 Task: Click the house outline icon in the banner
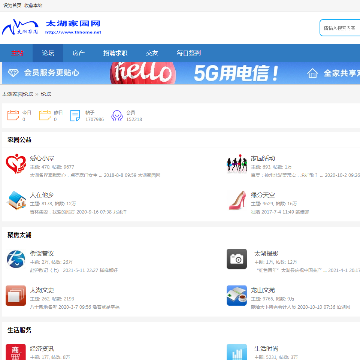312,73
